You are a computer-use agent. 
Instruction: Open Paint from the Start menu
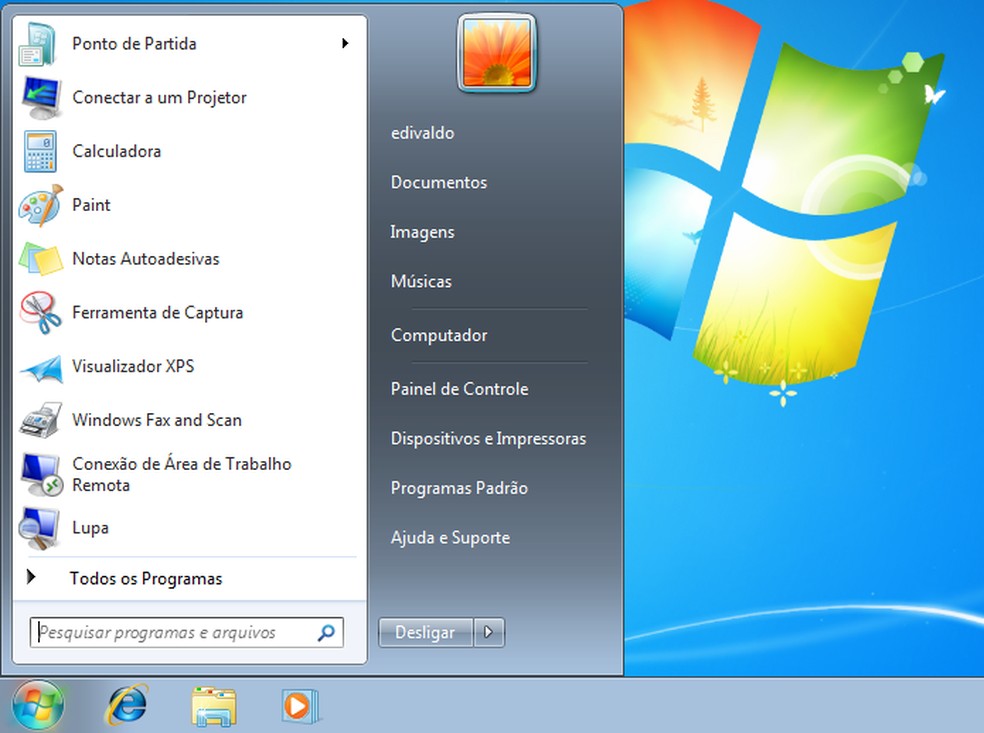[x=91, y=205]
